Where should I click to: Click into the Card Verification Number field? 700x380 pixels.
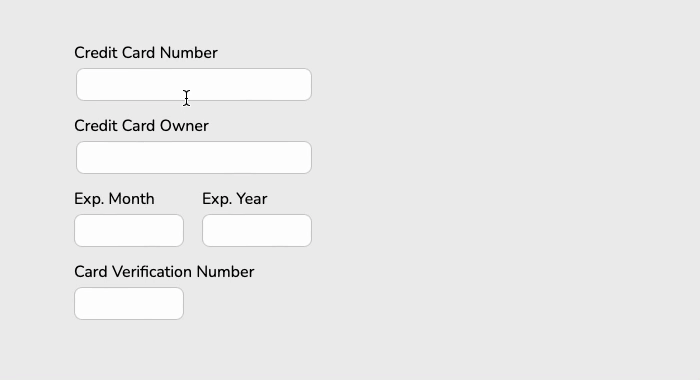pos(129,304)
